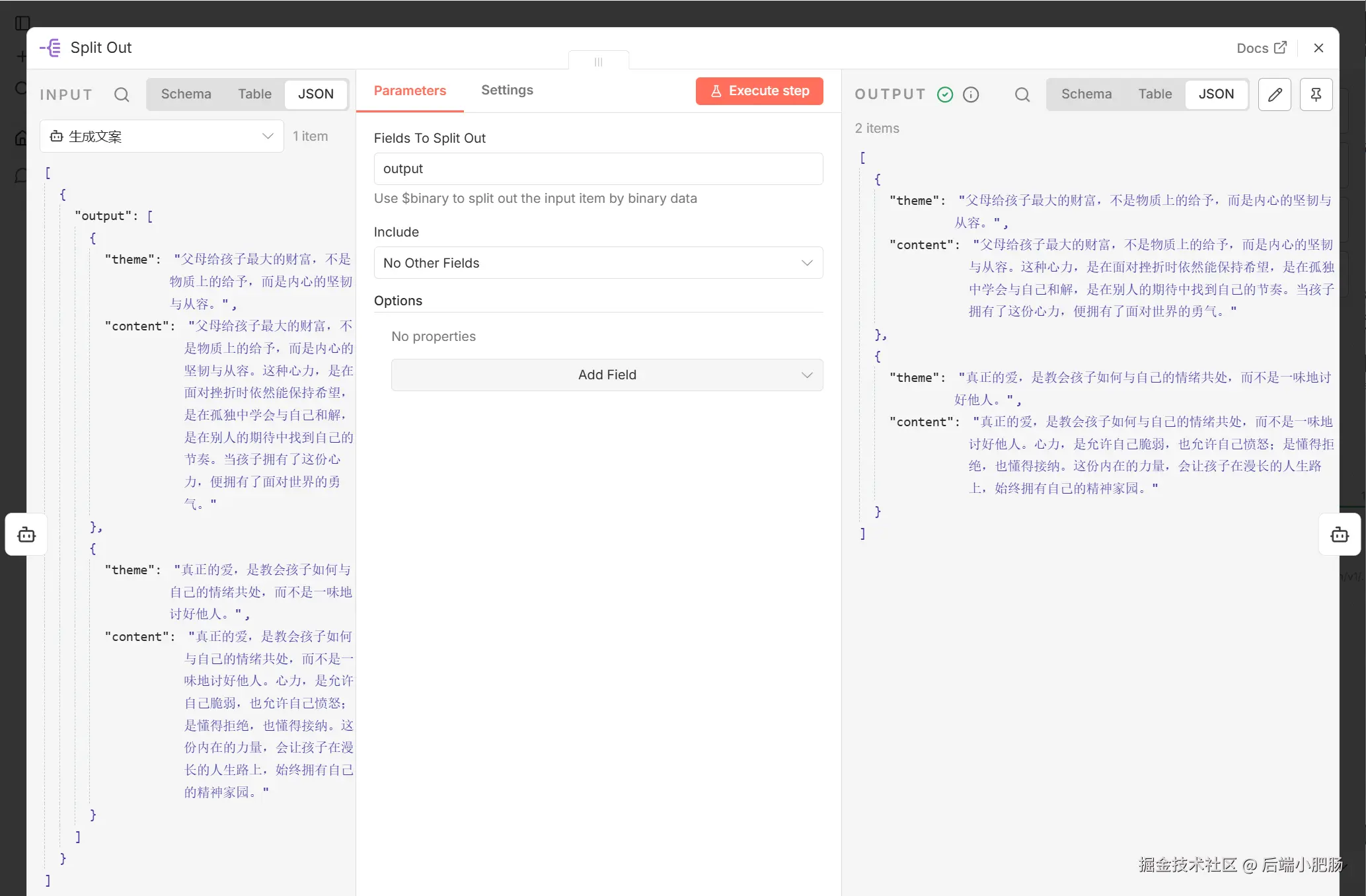Search the input data with magnifier icon
The width and height of the screenshot is (1366, 896).
[122, 94]
